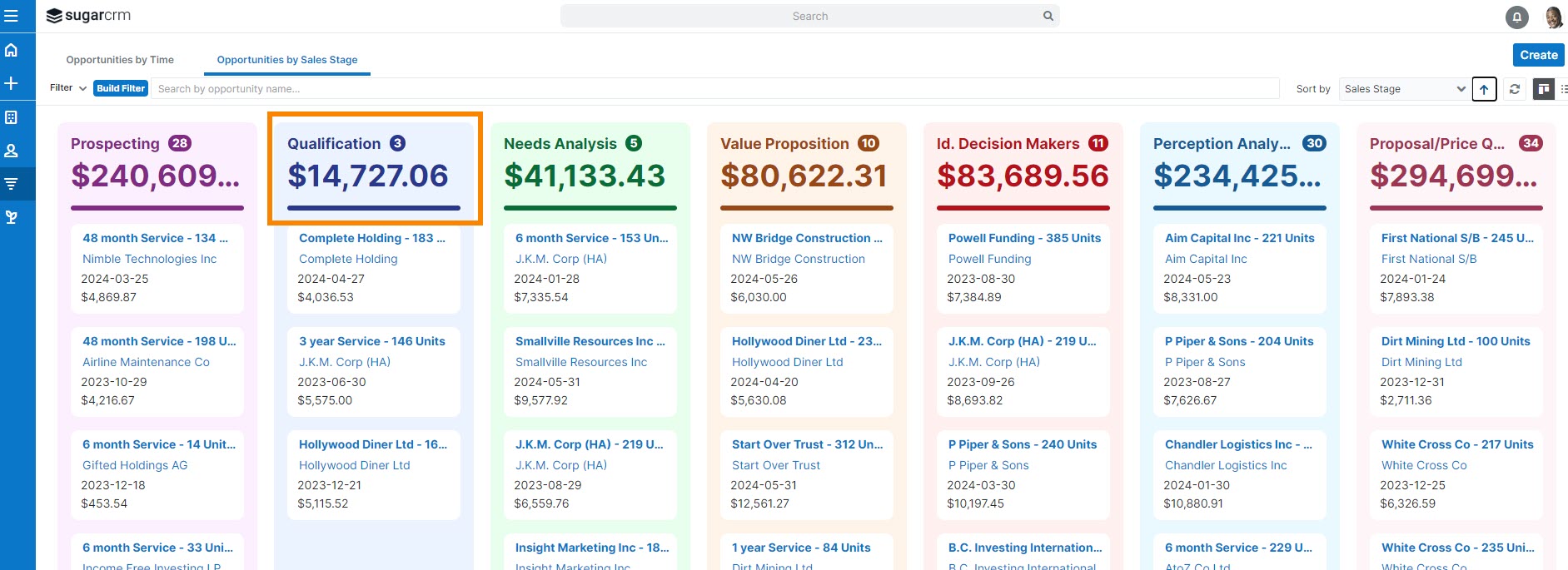Switch to list view
The image size is (1568, 570).
click(1563, 89)
